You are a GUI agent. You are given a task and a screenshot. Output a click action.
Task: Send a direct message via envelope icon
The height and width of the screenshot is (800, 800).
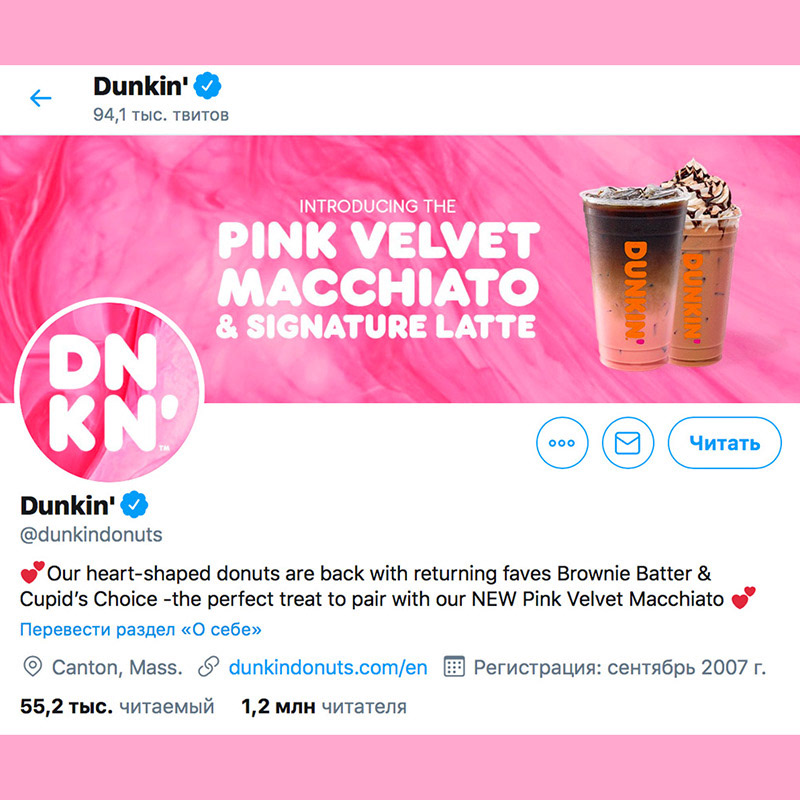point(628,442)
